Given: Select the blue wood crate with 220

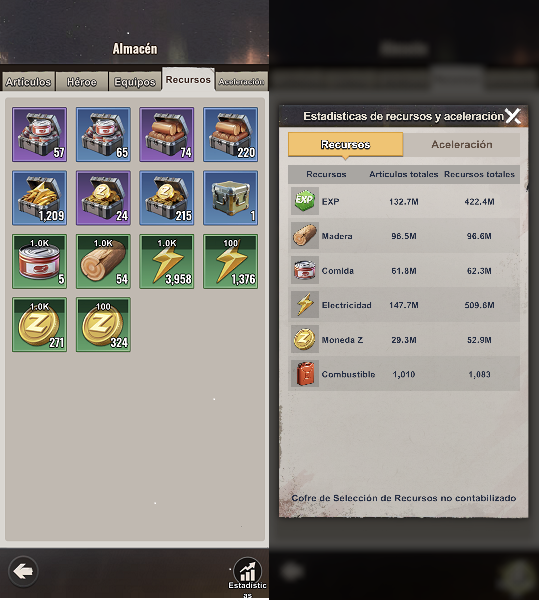Looking at the screenshot, I should click(230, 134).
